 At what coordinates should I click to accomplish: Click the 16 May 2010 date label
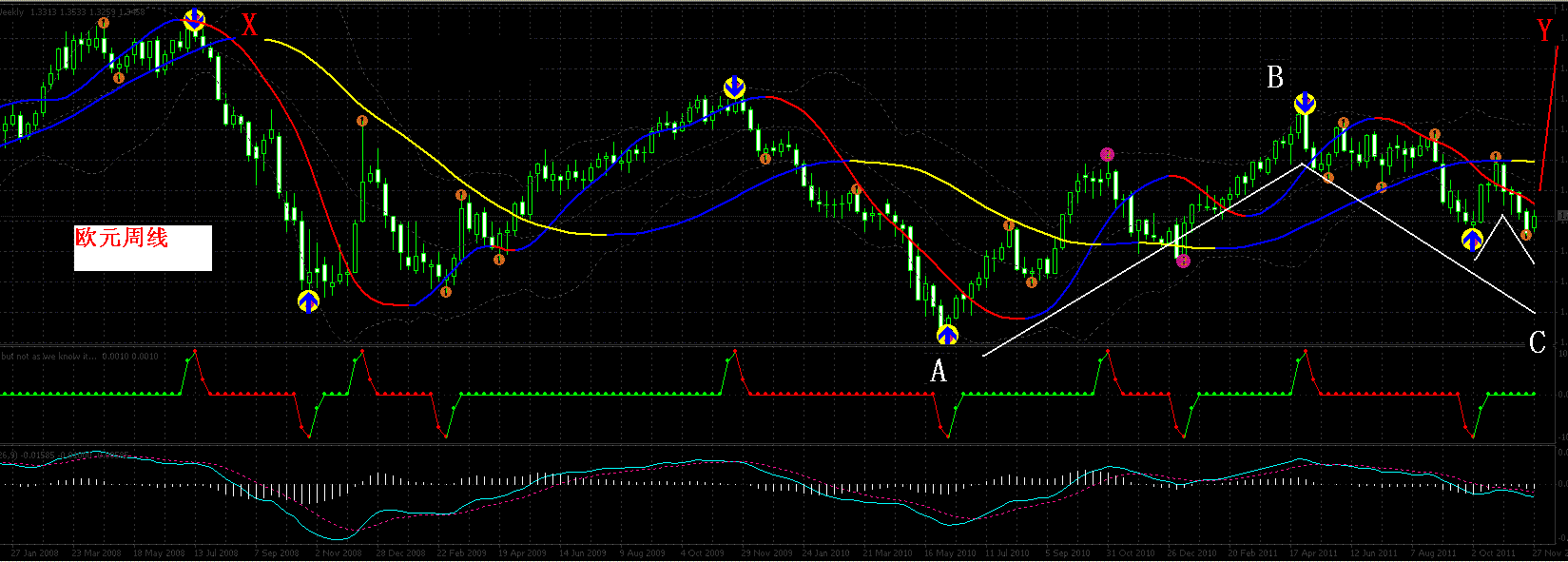coord(948,552)
